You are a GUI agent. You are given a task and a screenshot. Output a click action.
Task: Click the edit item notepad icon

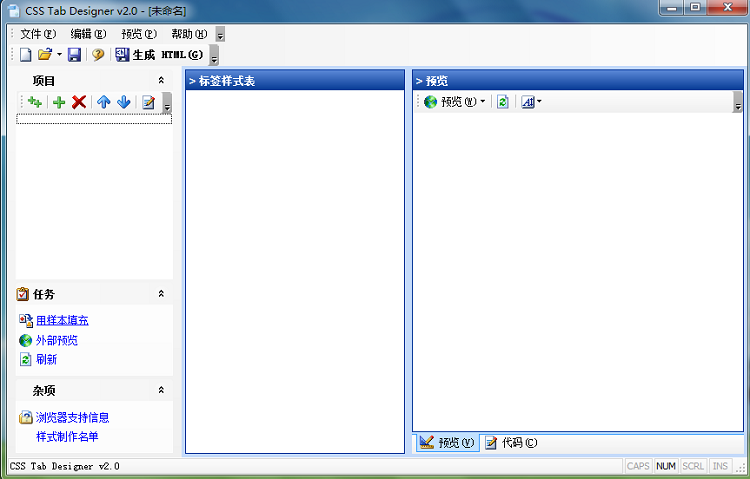[148, 102]
